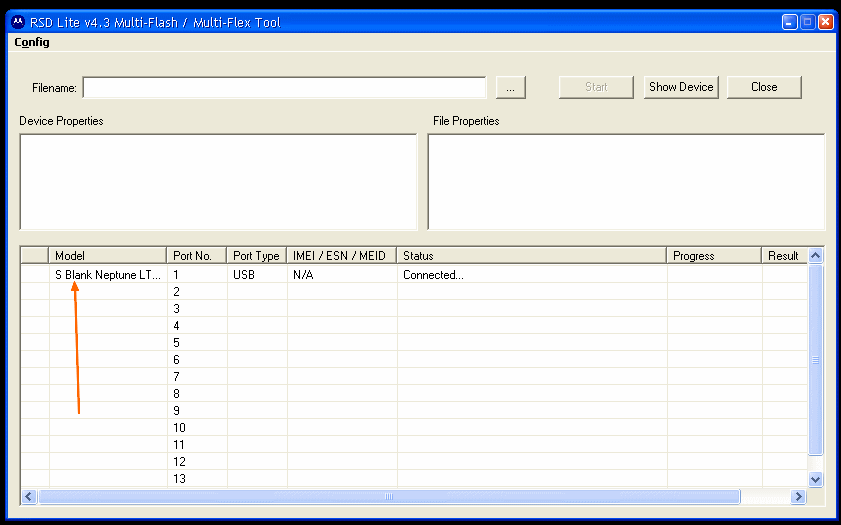The width and height of the screenshot is (841, 525).
Task: Select the row for port number 5
Action: click(414, 343)
